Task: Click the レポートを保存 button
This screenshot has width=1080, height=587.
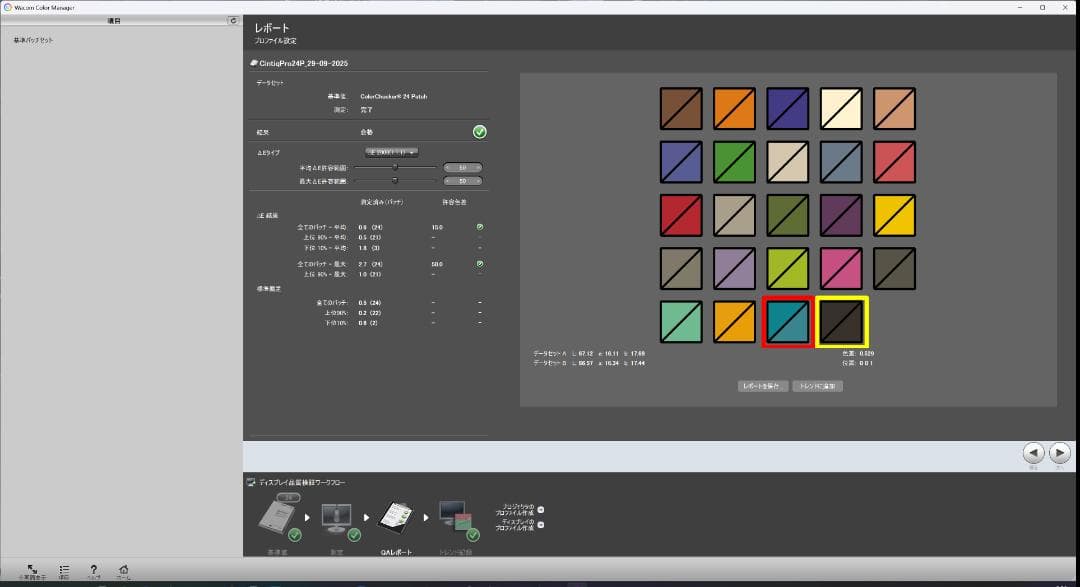Action: coord(763,386)
